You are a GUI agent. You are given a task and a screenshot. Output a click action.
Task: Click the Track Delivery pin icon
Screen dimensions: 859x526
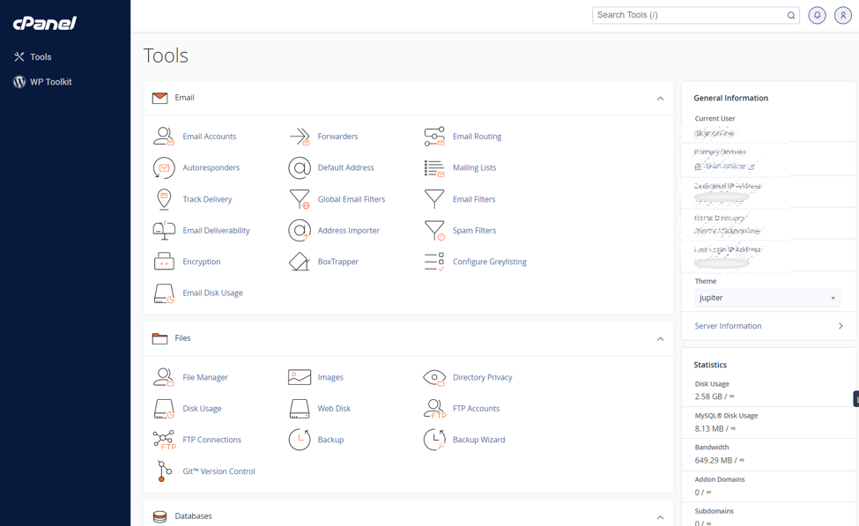pos(163,199)
